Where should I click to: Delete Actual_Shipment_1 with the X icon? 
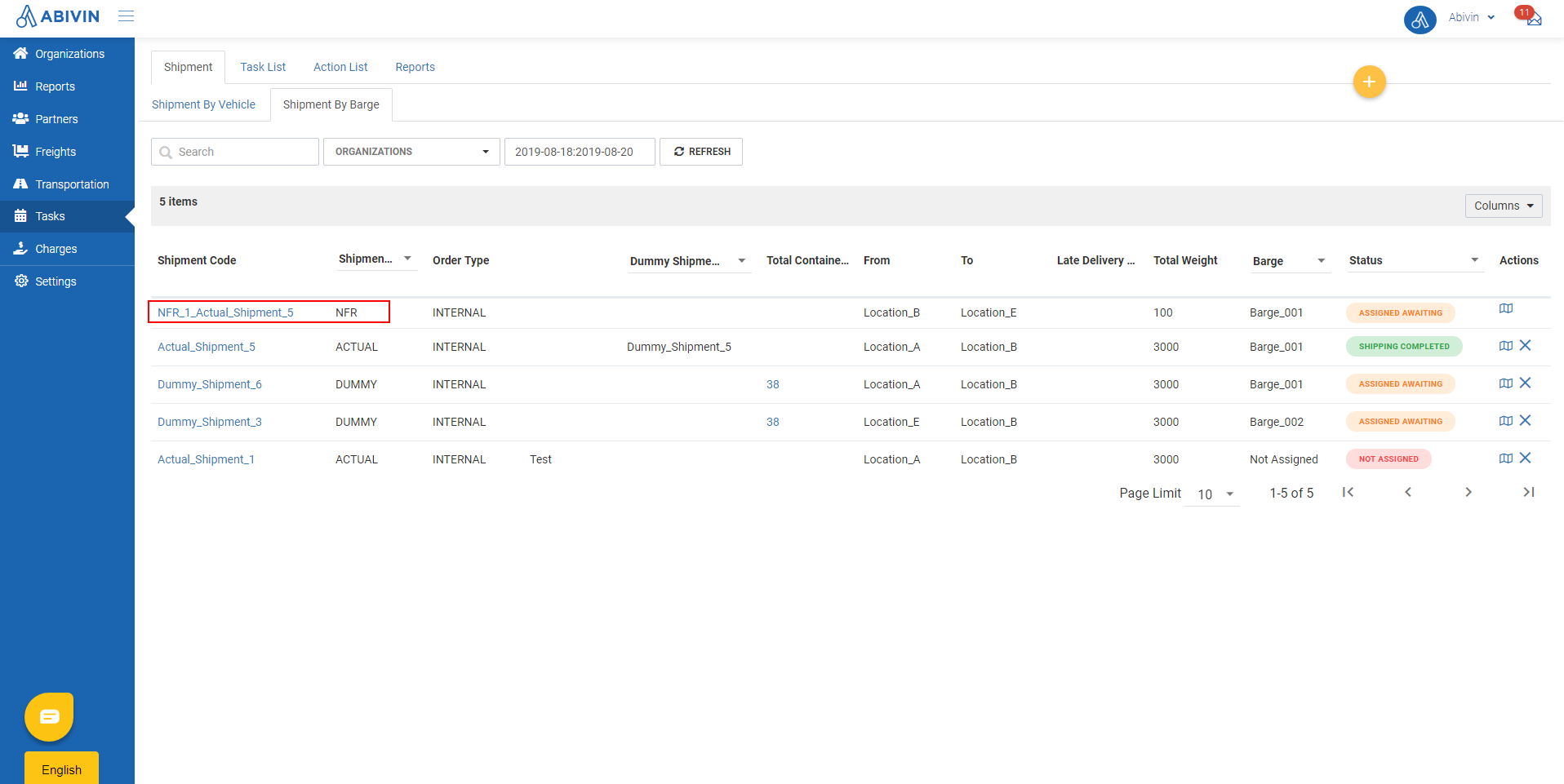point(1525,458)
